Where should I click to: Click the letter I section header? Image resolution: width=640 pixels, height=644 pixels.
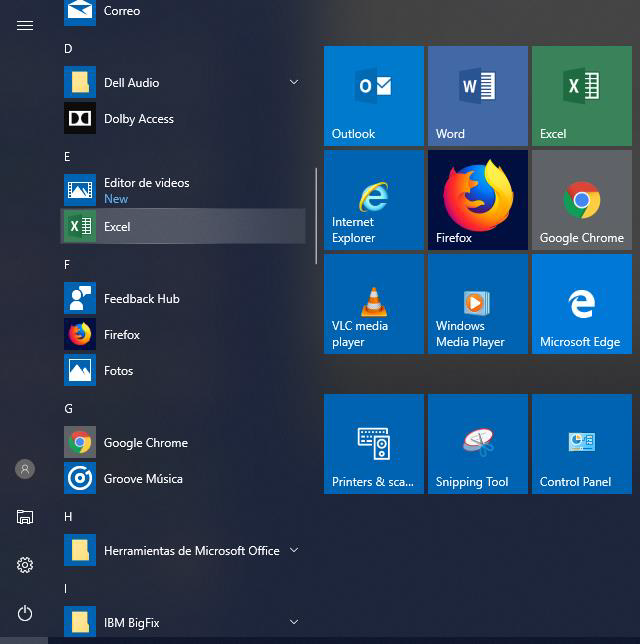66,589
